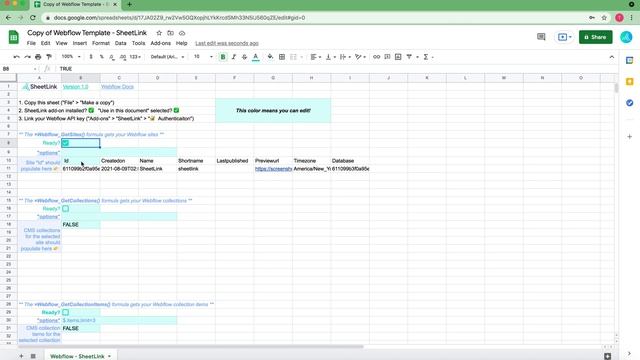
Task: Open Google Keep side panel
Action: (629, 82)
